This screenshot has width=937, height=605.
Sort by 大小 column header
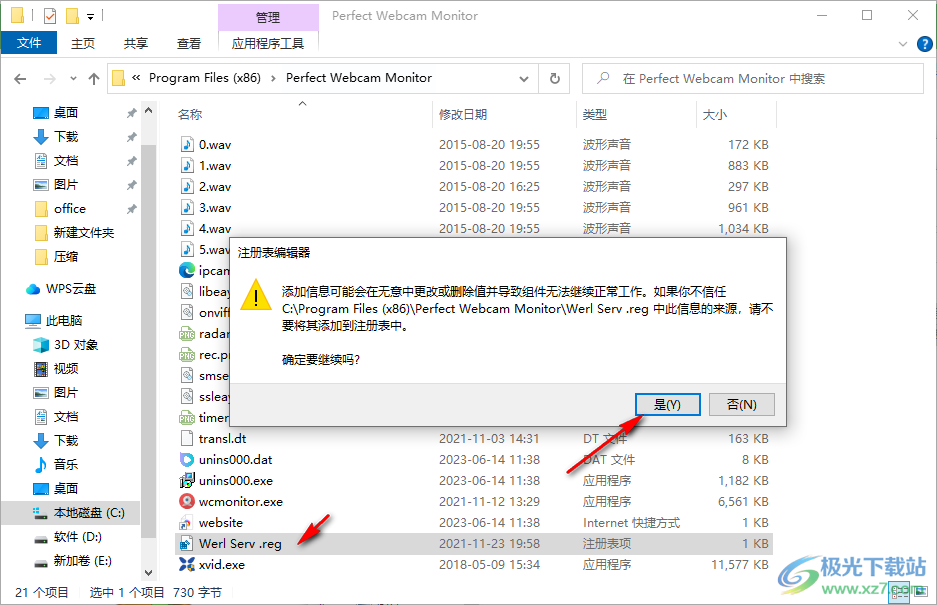(x=715, y=114)
